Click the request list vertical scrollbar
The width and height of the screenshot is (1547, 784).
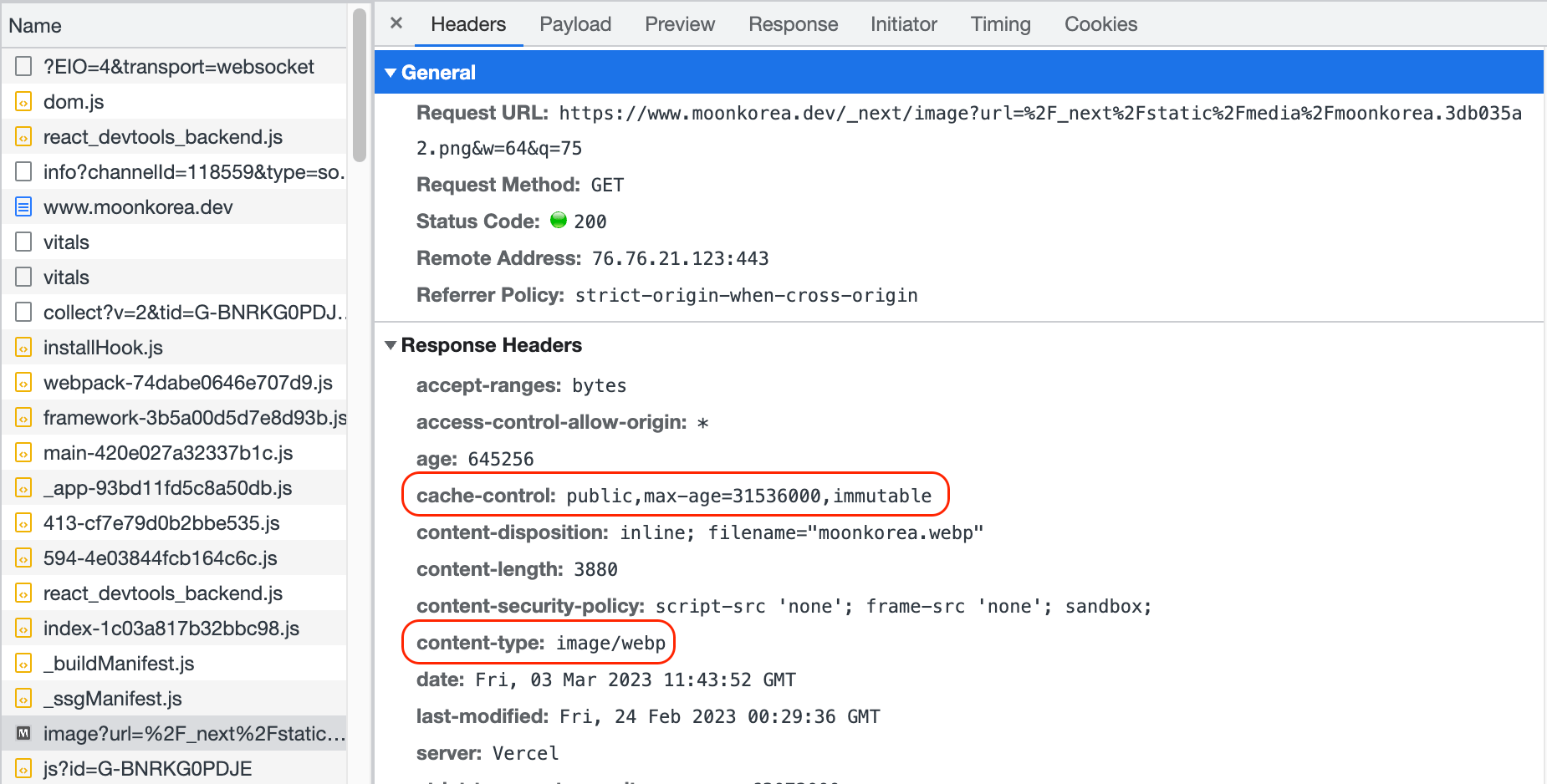tap(360, 84)
